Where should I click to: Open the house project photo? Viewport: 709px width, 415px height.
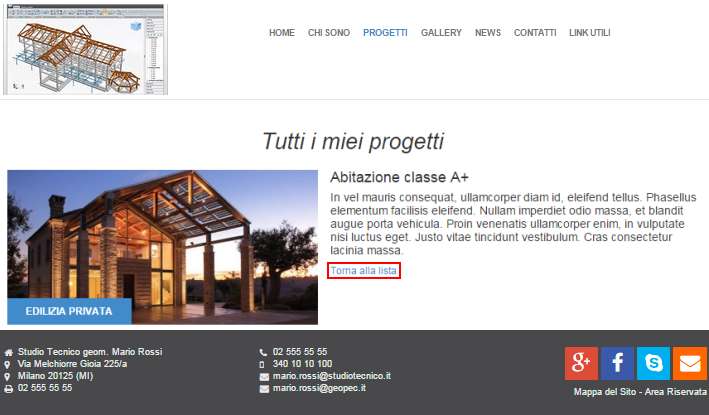tap(162, 235)
